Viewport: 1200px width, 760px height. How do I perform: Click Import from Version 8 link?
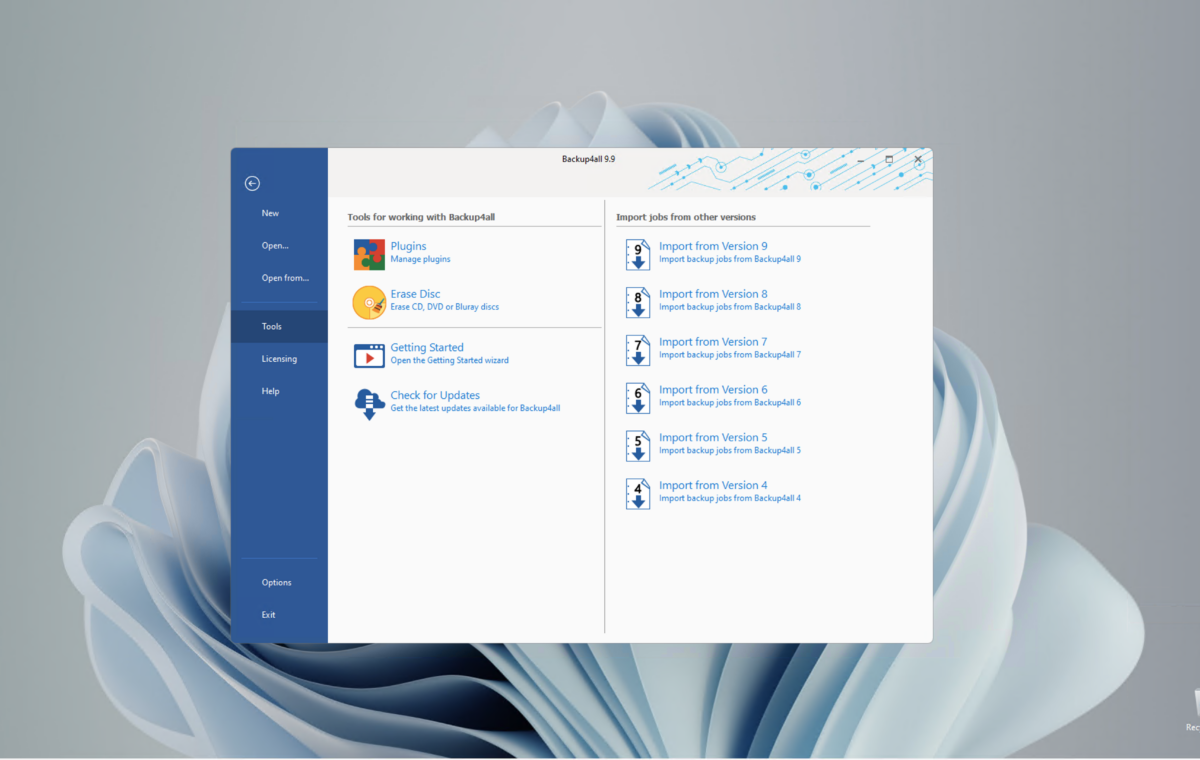click(x=713, y=294)
